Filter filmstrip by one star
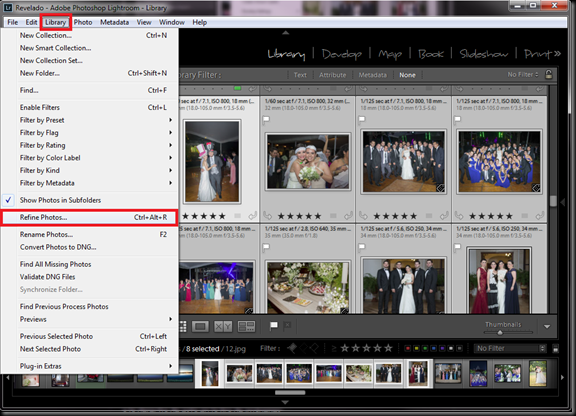This screenshot has width=576, height=416. [x=344, y=348]
